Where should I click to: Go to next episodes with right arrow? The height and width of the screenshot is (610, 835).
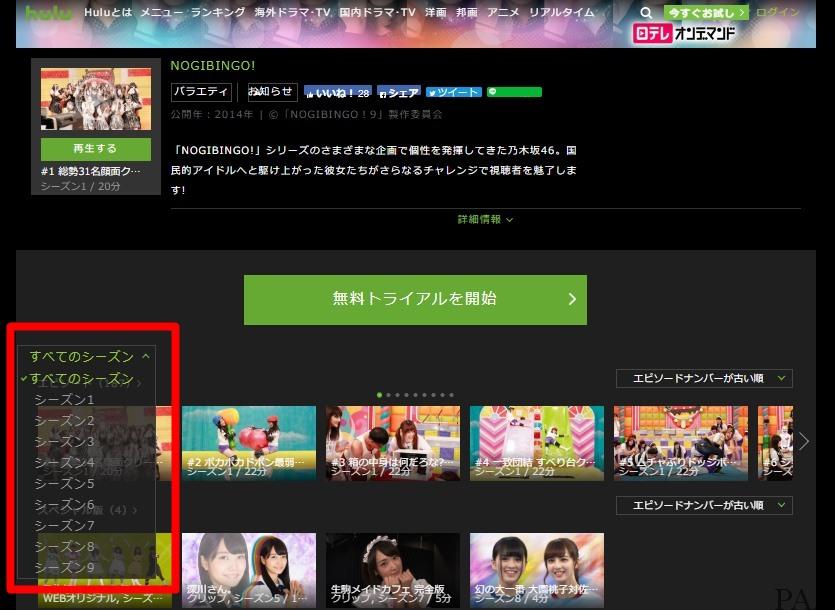click(x=804, y=441)
